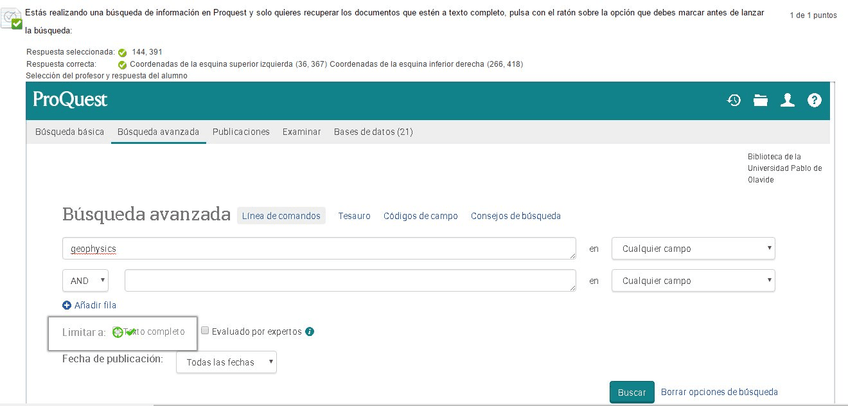Open the Tesauro link

coord(354,216)
